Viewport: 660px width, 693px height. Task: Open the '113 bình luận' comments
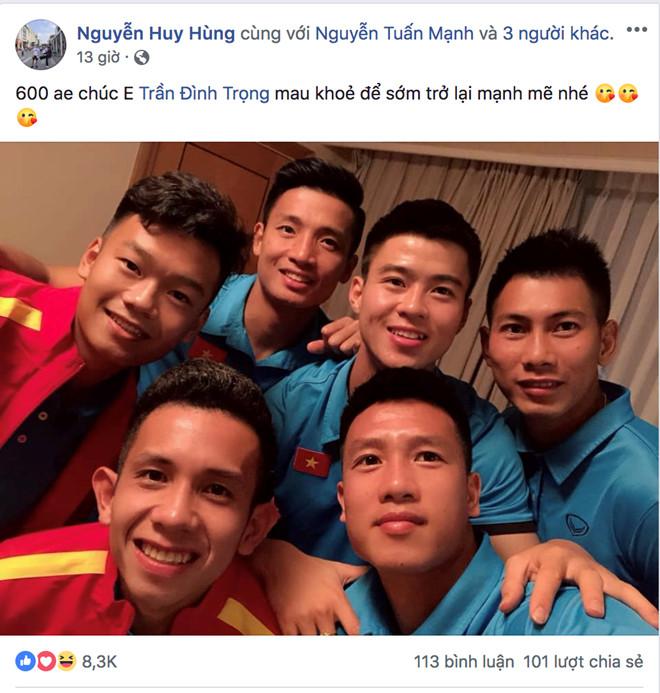[x=464, y=662]
